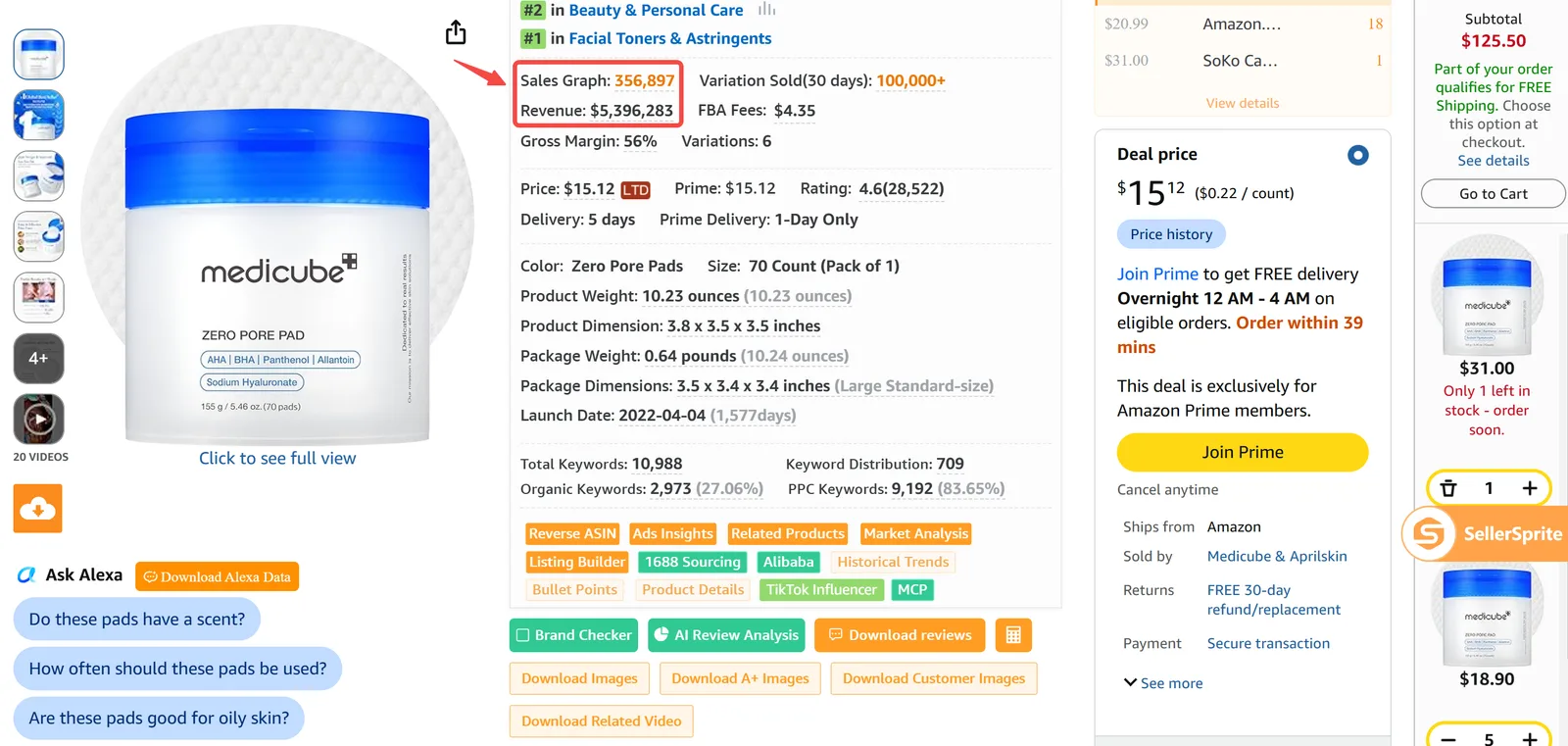Open the $31.00 cart item thumbnail
Screen dimensions: 1568x746
[1487, 295]
